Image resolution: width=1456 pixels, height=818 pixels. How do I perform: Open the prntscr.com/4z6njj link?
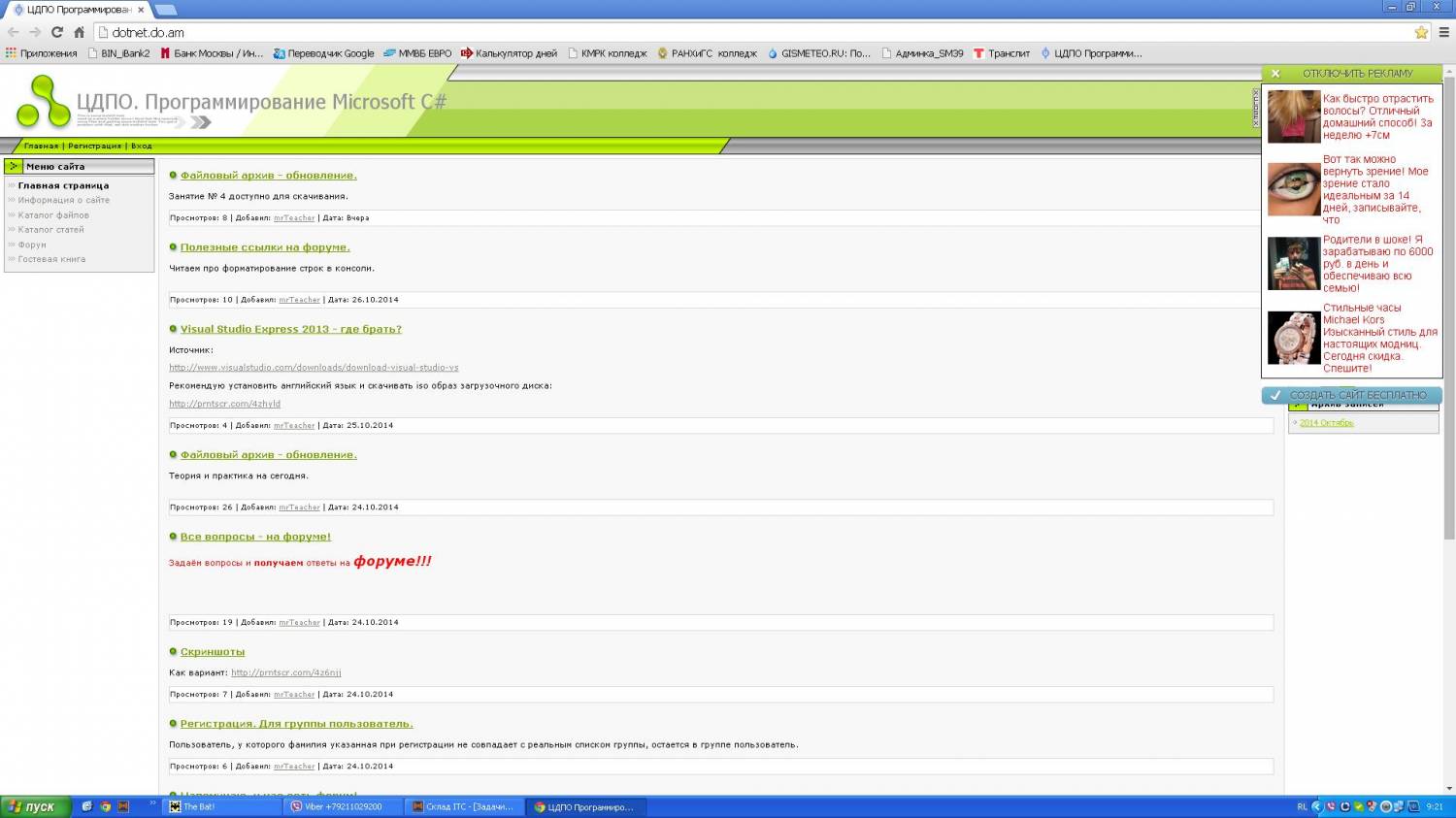[x=286, y=672]
